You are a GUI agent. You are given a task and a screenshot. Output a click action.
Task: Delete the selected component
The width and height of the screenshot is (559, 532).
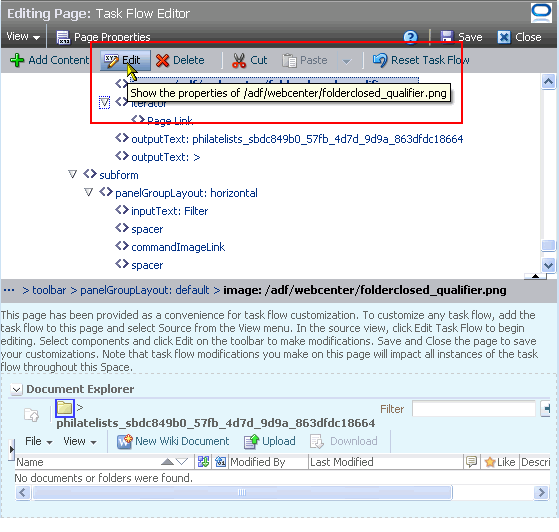(180, 60)
